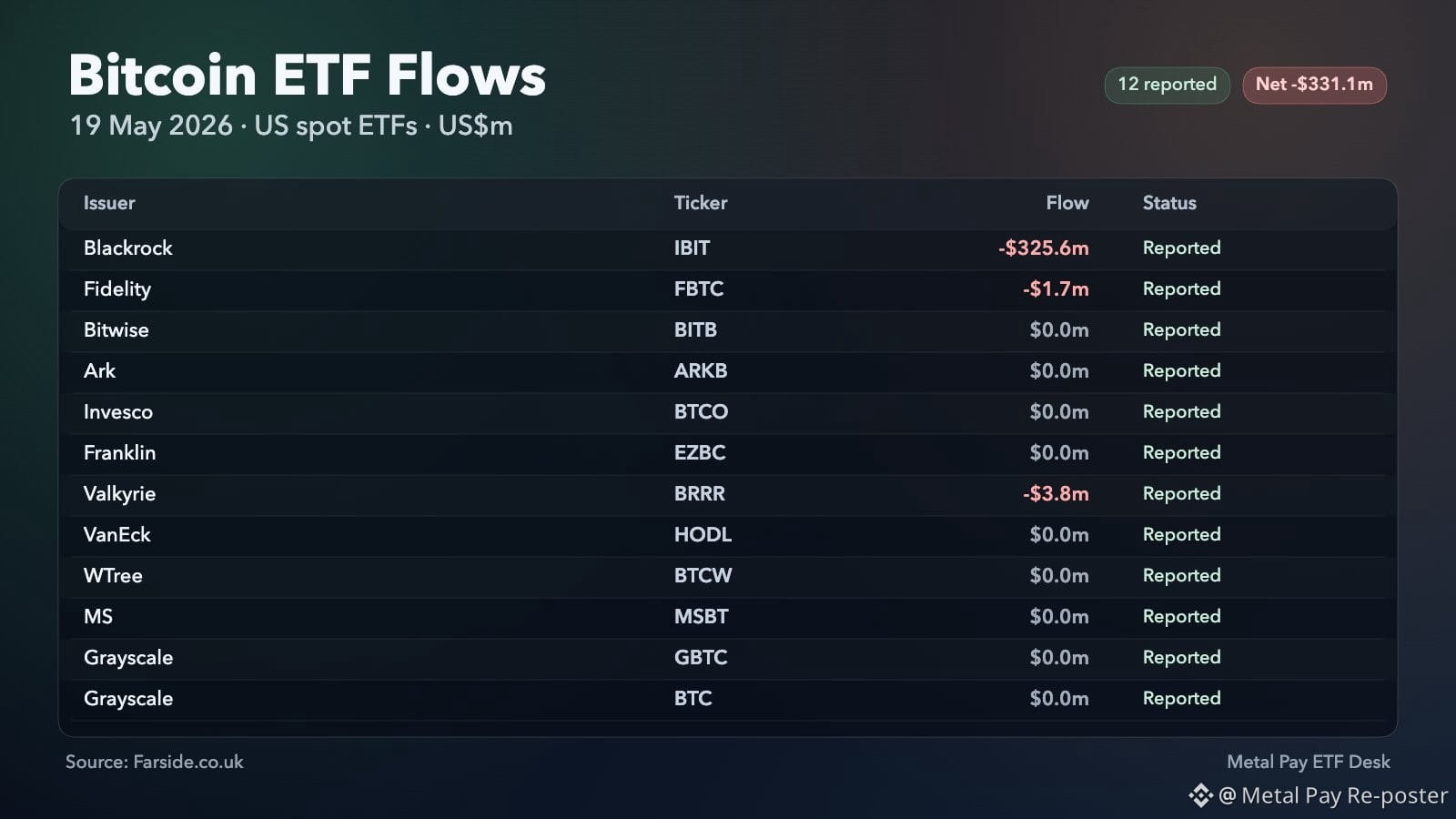The height and width of the screenshot is (819, 1456).
Task: Click the Valkyrie BRRR -$3.8m value
Action: [1056, 494]
